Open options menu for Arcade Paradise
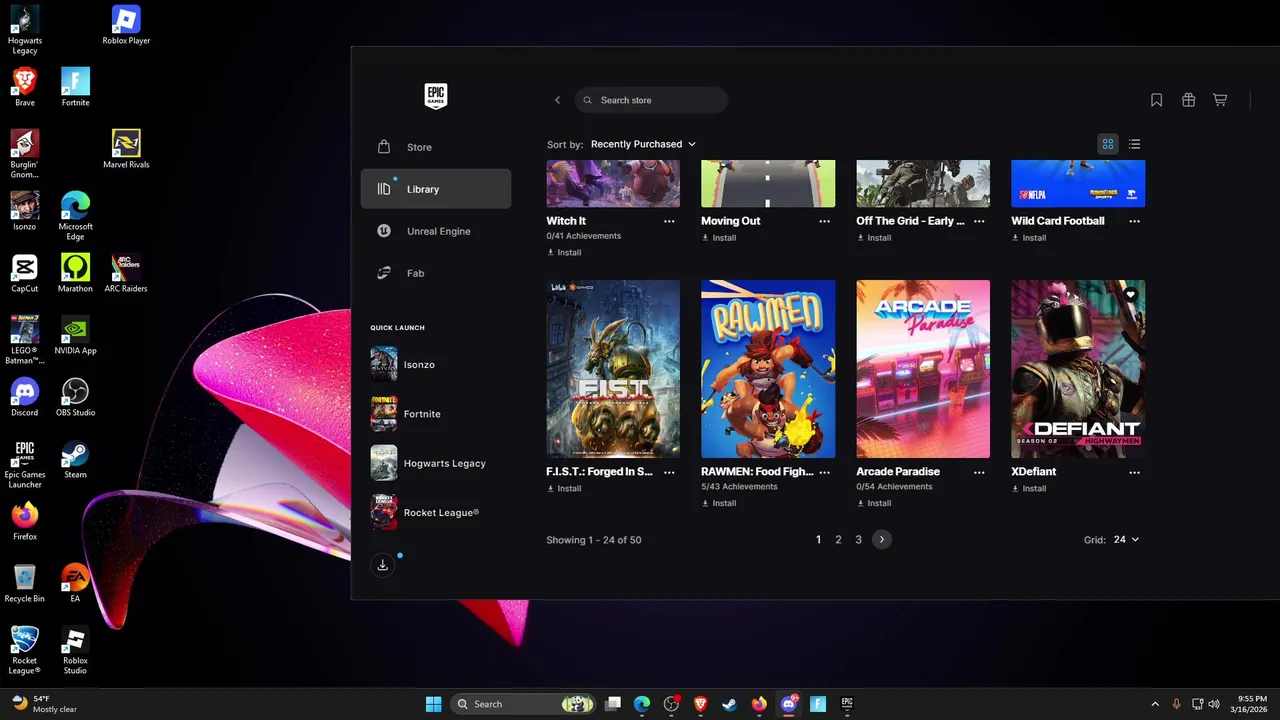The width and height of the screenshot is (1280, 720). 979,472
